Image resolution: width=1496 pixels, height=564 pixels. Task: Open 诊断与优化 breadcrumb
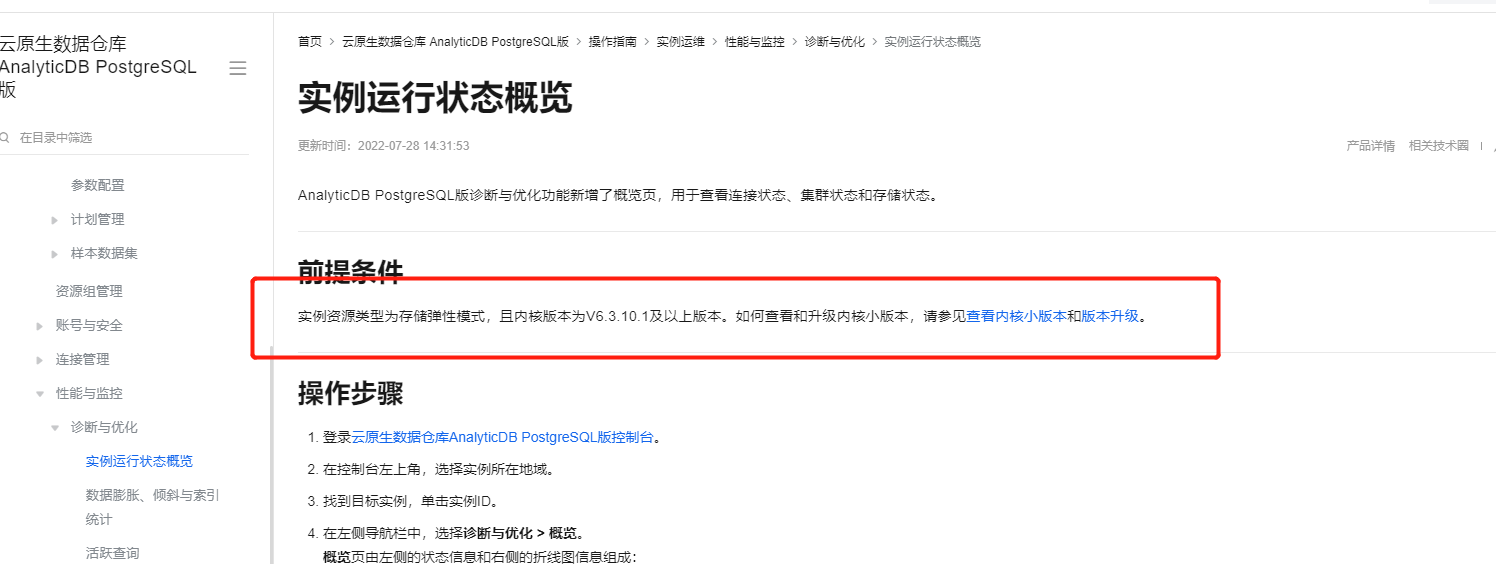pyautogui.click(x=835, y=42)
